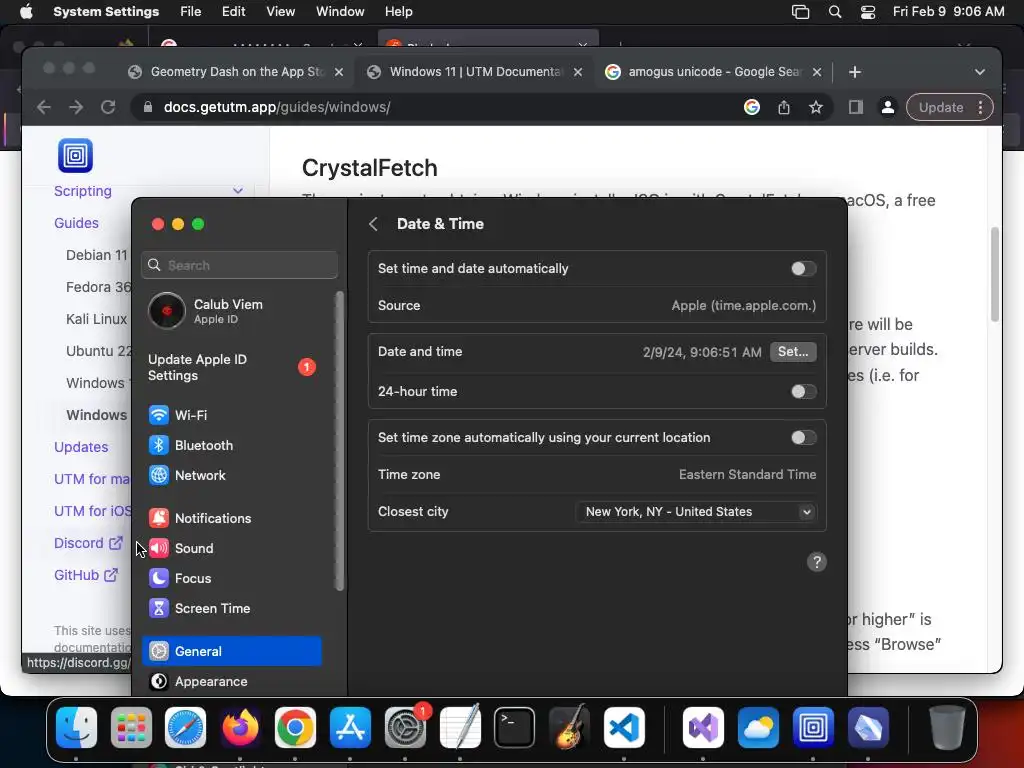Open the Window menu
This screenshot has width=1024, height=768.
coord(340,12)
